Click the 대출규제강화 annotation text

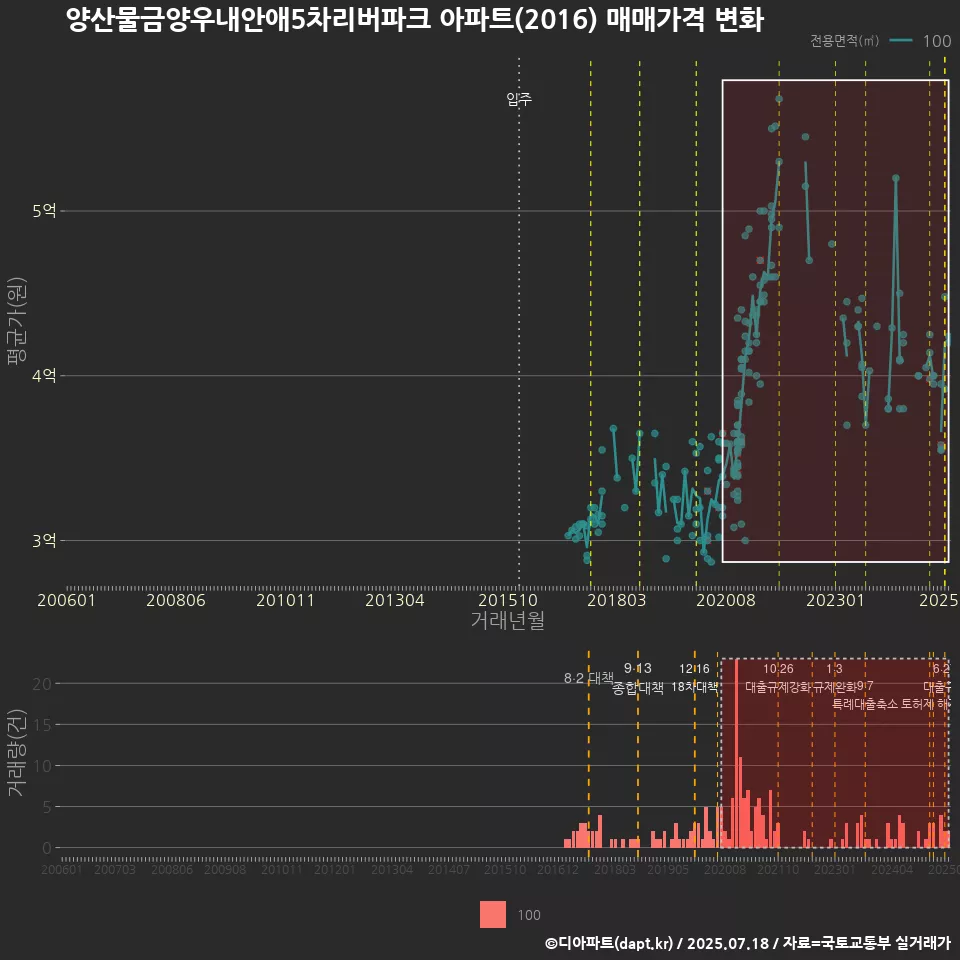point(778,687)
